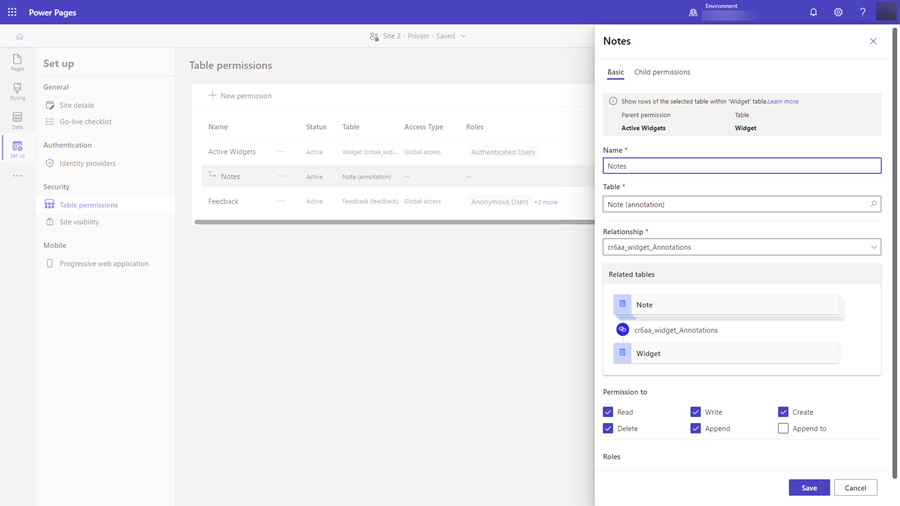Click the Save button
Image resolution: width=900 pixels, height=506 pixels.
[x=808, y=488]
